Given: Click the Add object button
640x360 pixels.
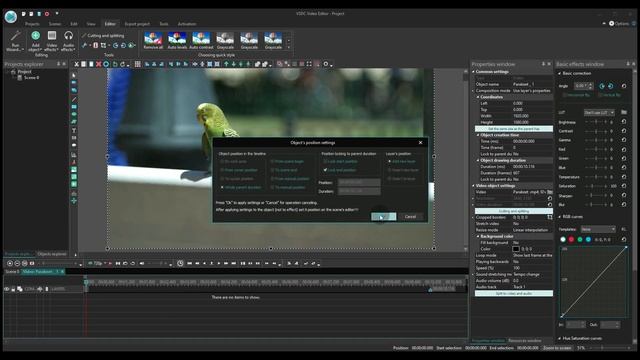Looking at the screenshot, I should pos(36,41).
